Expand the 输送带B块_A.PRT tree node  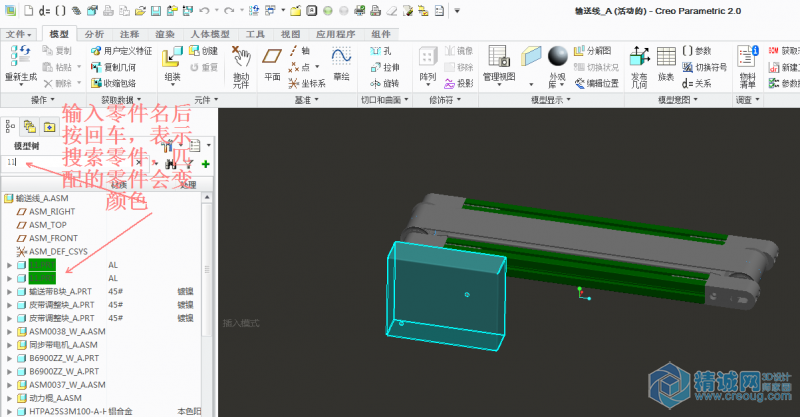pos(9,291)
